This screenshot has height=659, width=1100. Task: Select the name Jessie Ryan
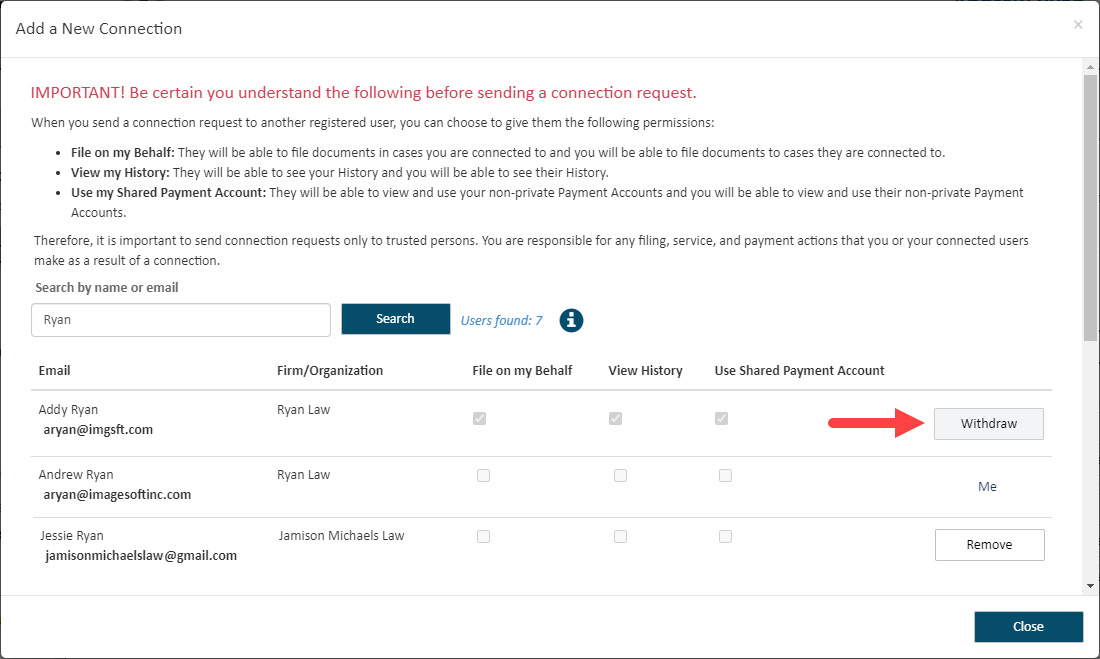[72, 535]
